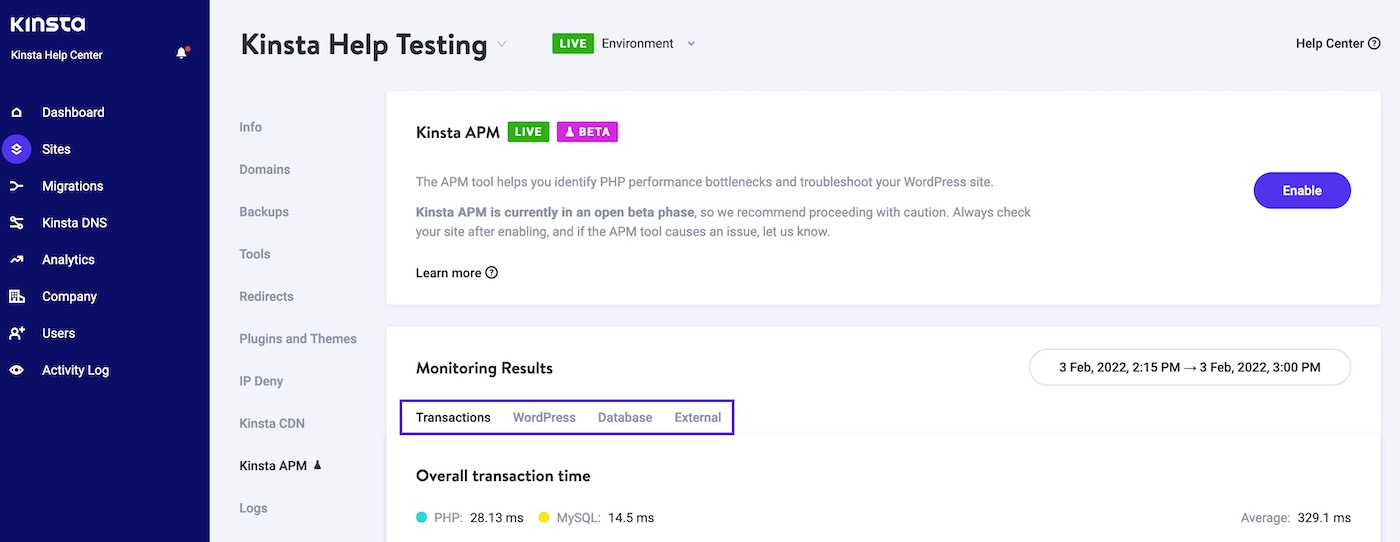Click the Kinsta logo
This screenshot has height=542, width=1400.
pyautogui.click(x=48, y=24)
